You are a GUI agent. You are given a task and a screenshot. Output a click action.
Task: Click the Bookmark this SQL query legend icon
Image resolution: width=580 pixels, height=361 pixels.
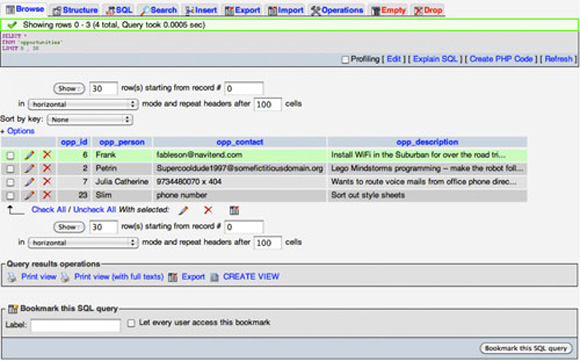point(13,308)
